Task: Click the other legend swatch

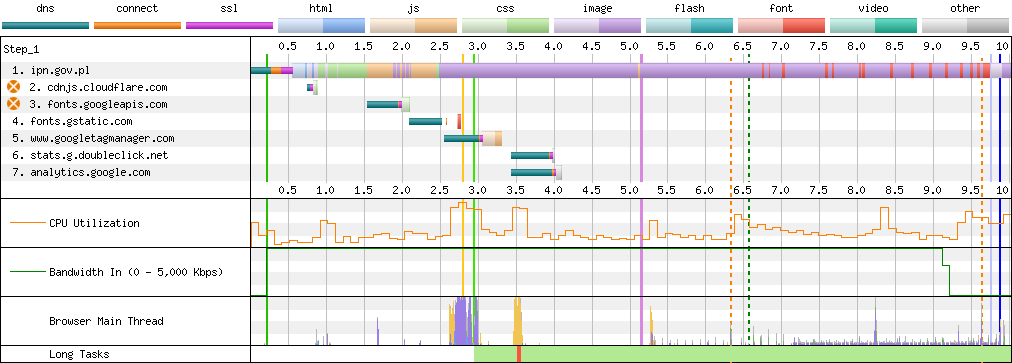Action: coord(965,25)
